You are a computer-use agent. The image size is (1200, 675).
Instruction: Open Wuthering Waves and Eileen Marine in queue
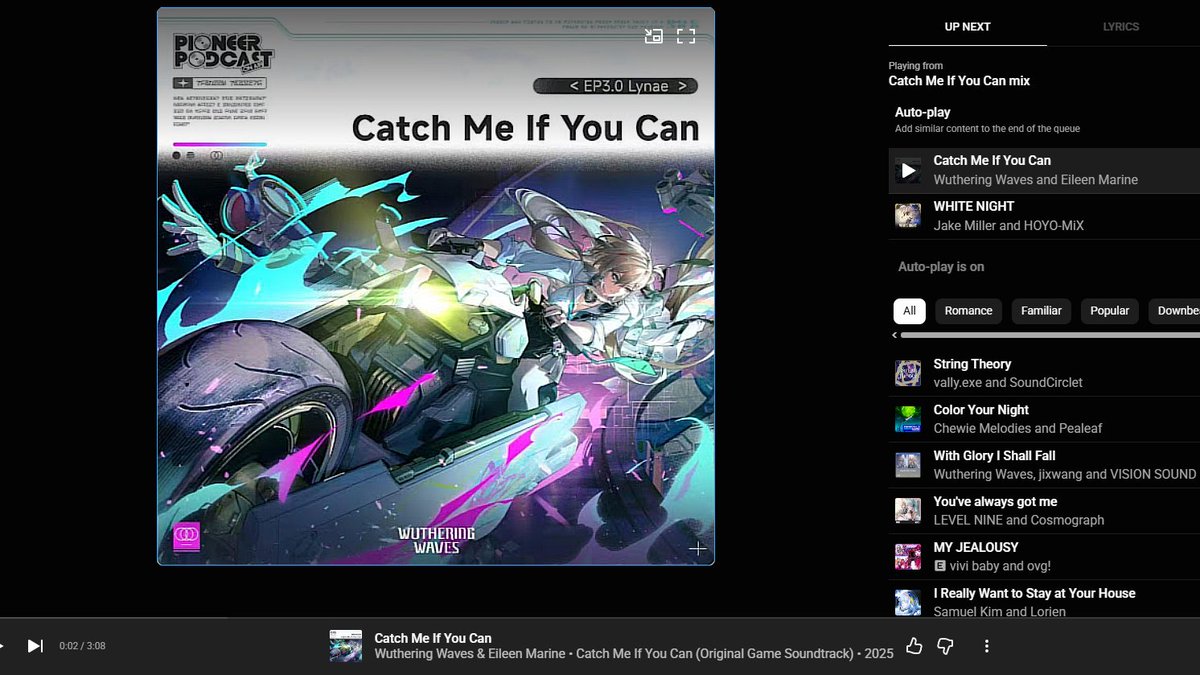(x=1036, y=180)
